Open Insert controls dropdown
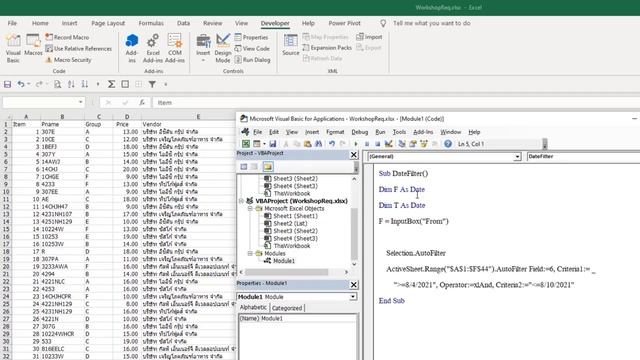The width and height of the screenshot is (640, 360). (203, 48)
